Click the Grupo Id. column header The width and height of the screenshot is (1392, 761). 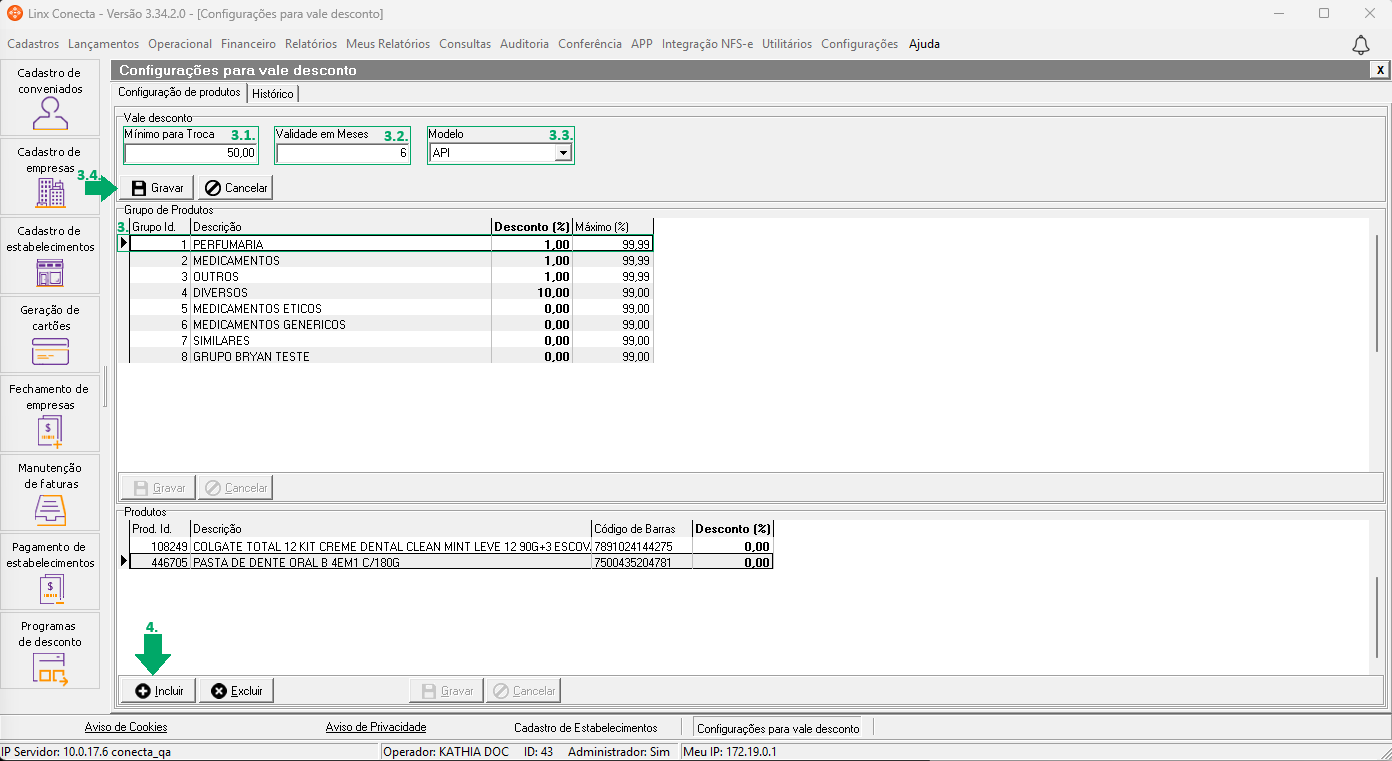pyautogui.click(x=160, y=227)
